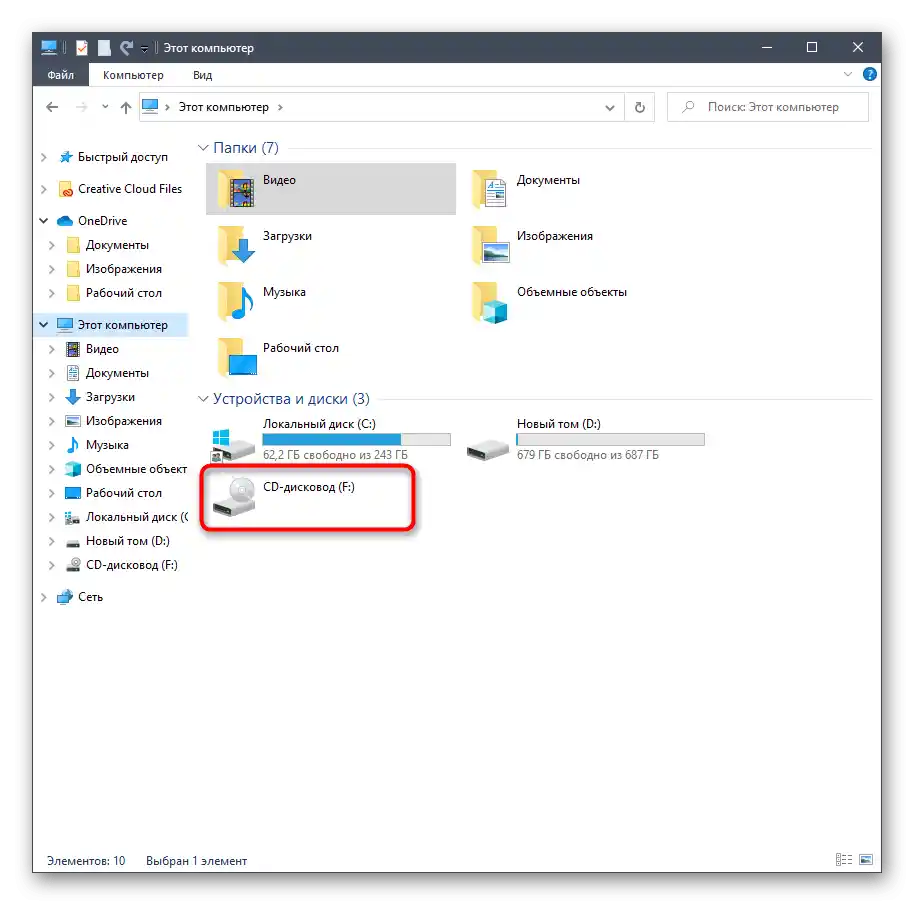Go forward with the right arrow
The height and width of the screenshot is (905, 914).
pos(82,107)
